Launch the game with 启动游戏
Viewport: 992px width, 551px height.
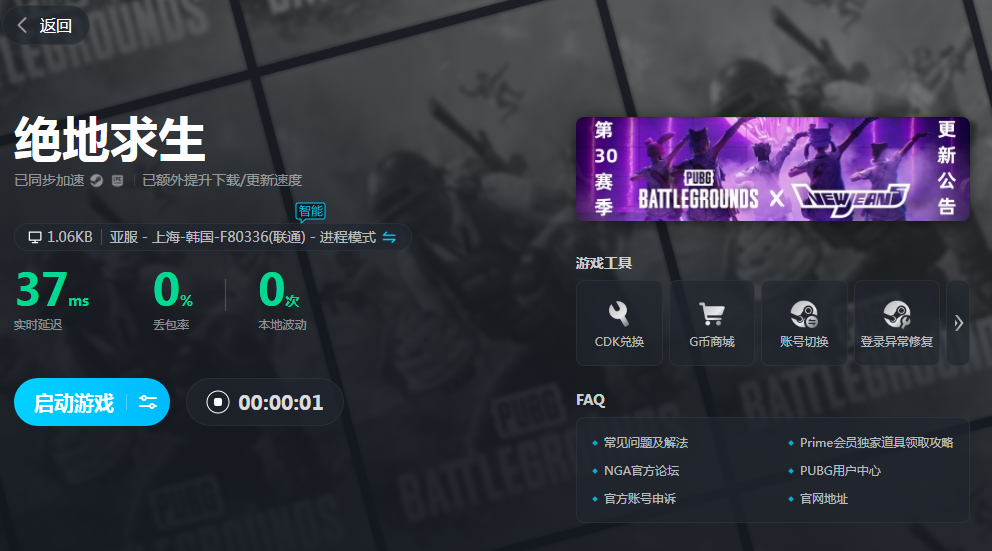pyautogui.click(x=74, y=402)
